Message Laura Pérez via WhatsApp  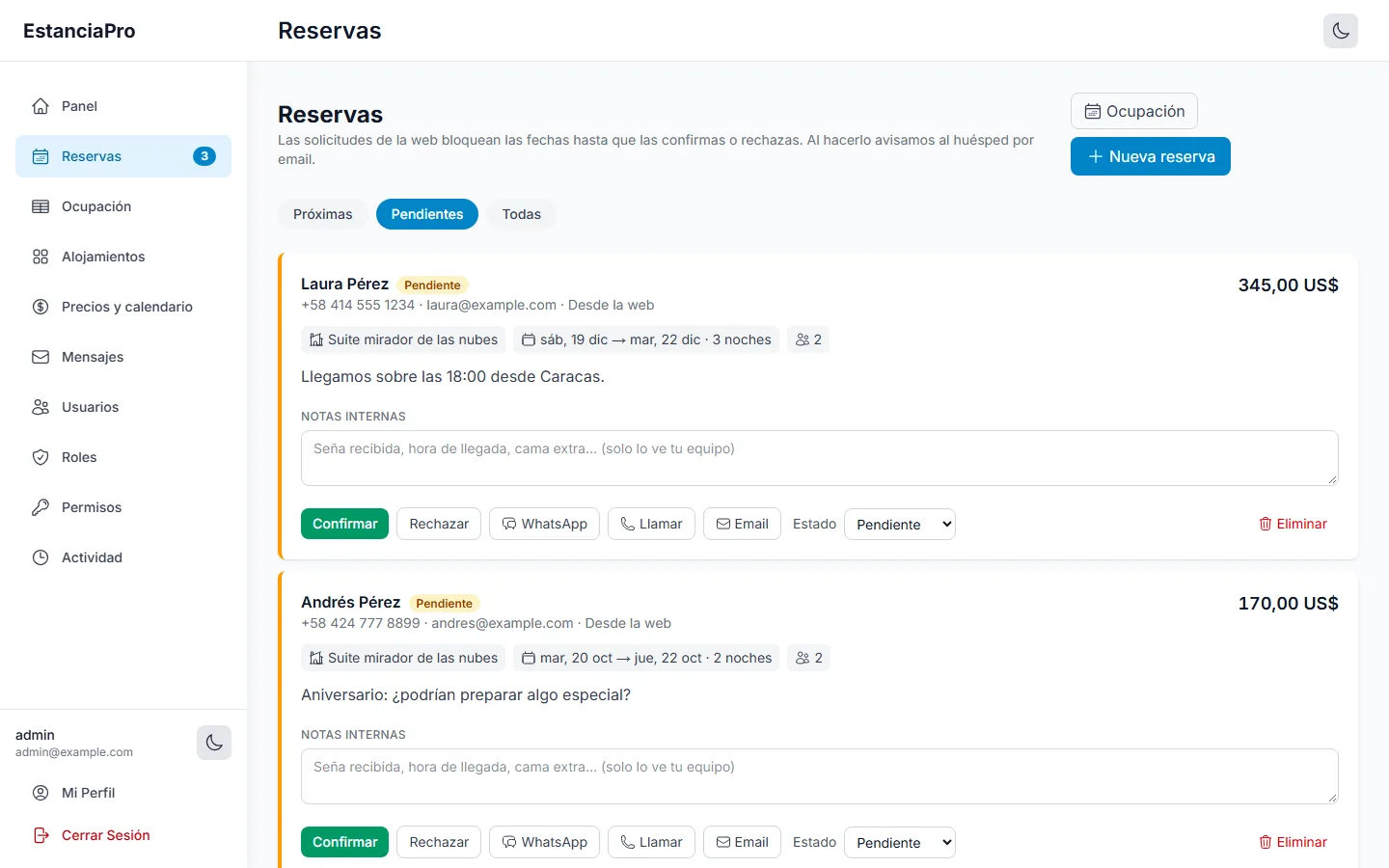[545, 524]
